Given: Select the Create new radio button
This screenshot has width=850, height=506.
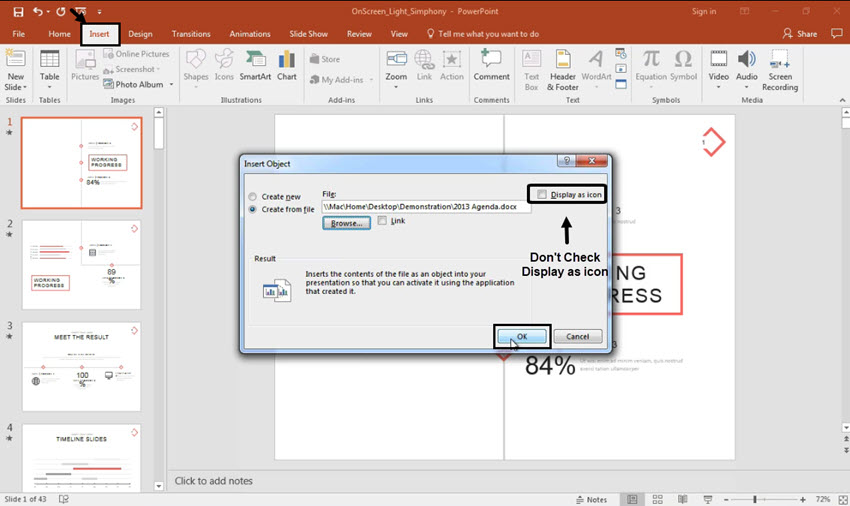Looking at the screenshot, I should (253, 197).
